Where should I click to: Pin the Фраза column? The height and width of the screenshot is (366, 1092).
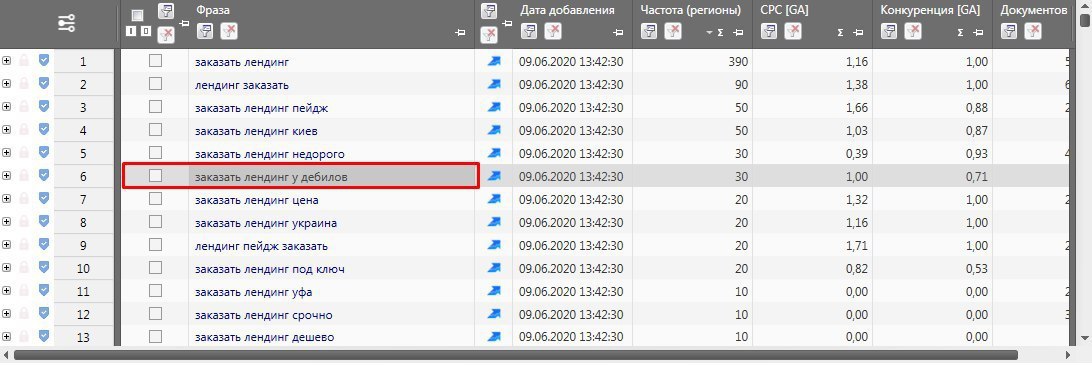point(460,32)
